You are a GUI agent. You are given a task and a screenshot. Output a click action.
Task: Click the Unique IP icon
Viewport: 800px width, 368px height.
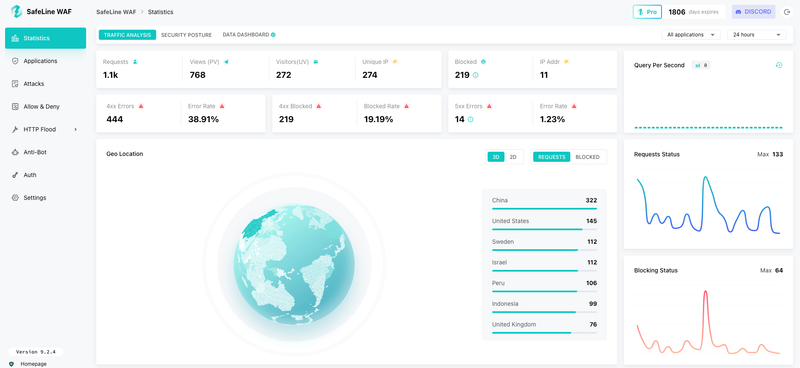coord(395,62)
